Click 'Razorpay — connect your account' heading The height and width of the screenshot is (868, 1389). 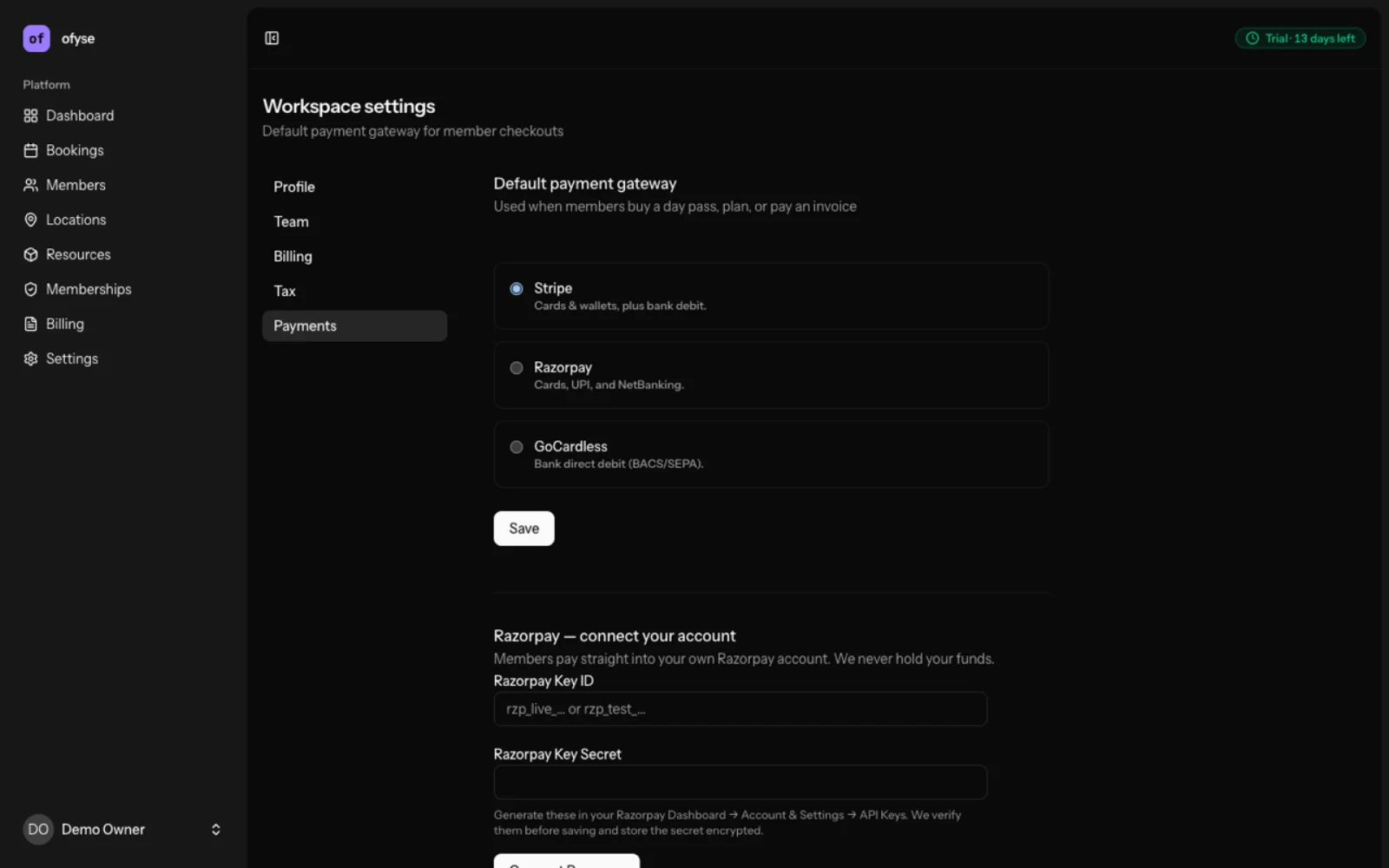pyautogui.click(x=615, y=635)
